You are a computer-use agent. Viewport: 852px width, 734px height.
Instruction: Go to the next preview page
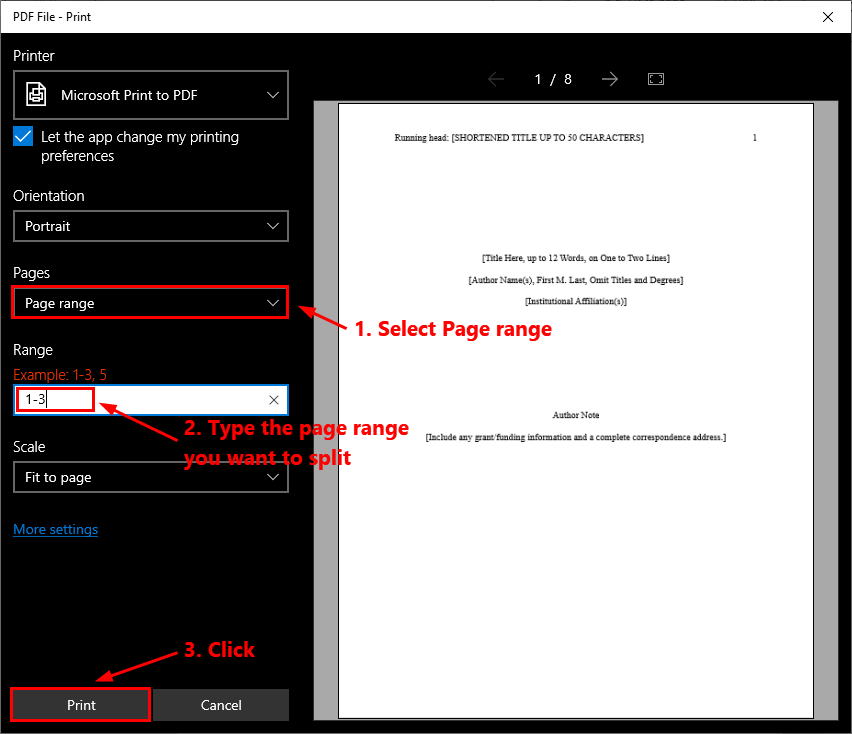point(610,79)
